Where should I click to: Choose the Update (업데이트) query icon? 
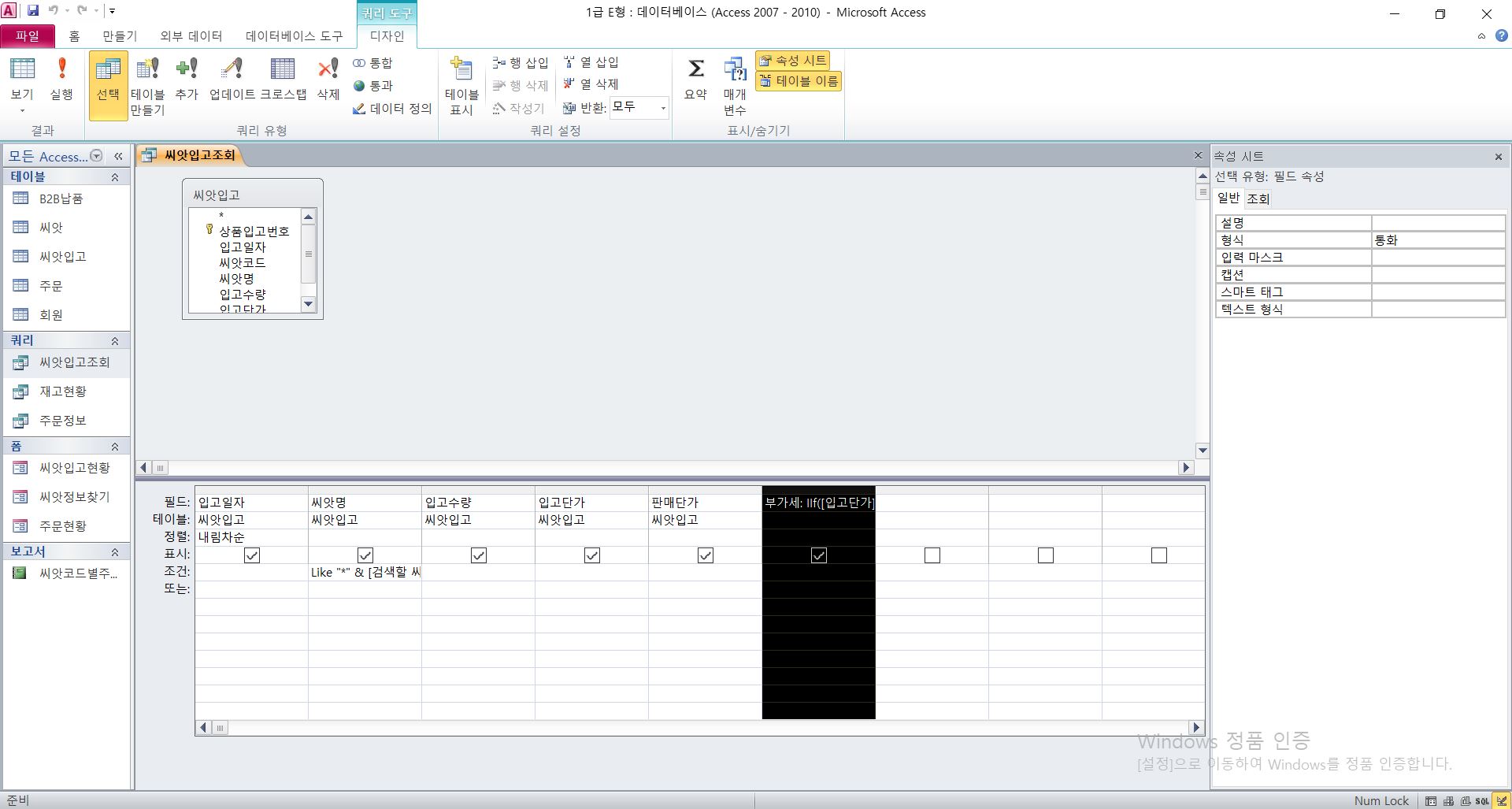[232, 79]
